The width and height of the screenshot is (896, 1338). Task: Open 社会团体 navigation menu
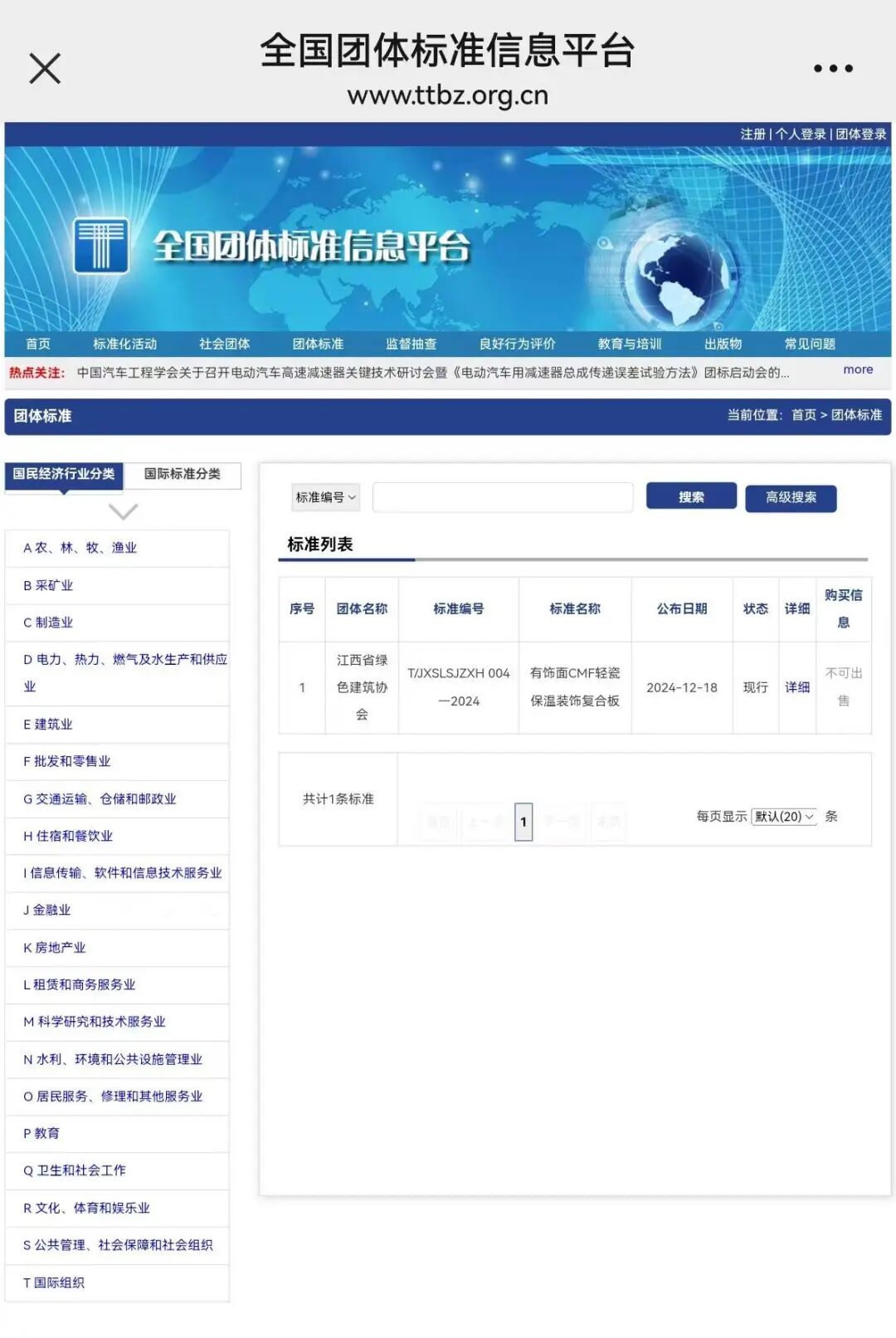coord(224,344)
